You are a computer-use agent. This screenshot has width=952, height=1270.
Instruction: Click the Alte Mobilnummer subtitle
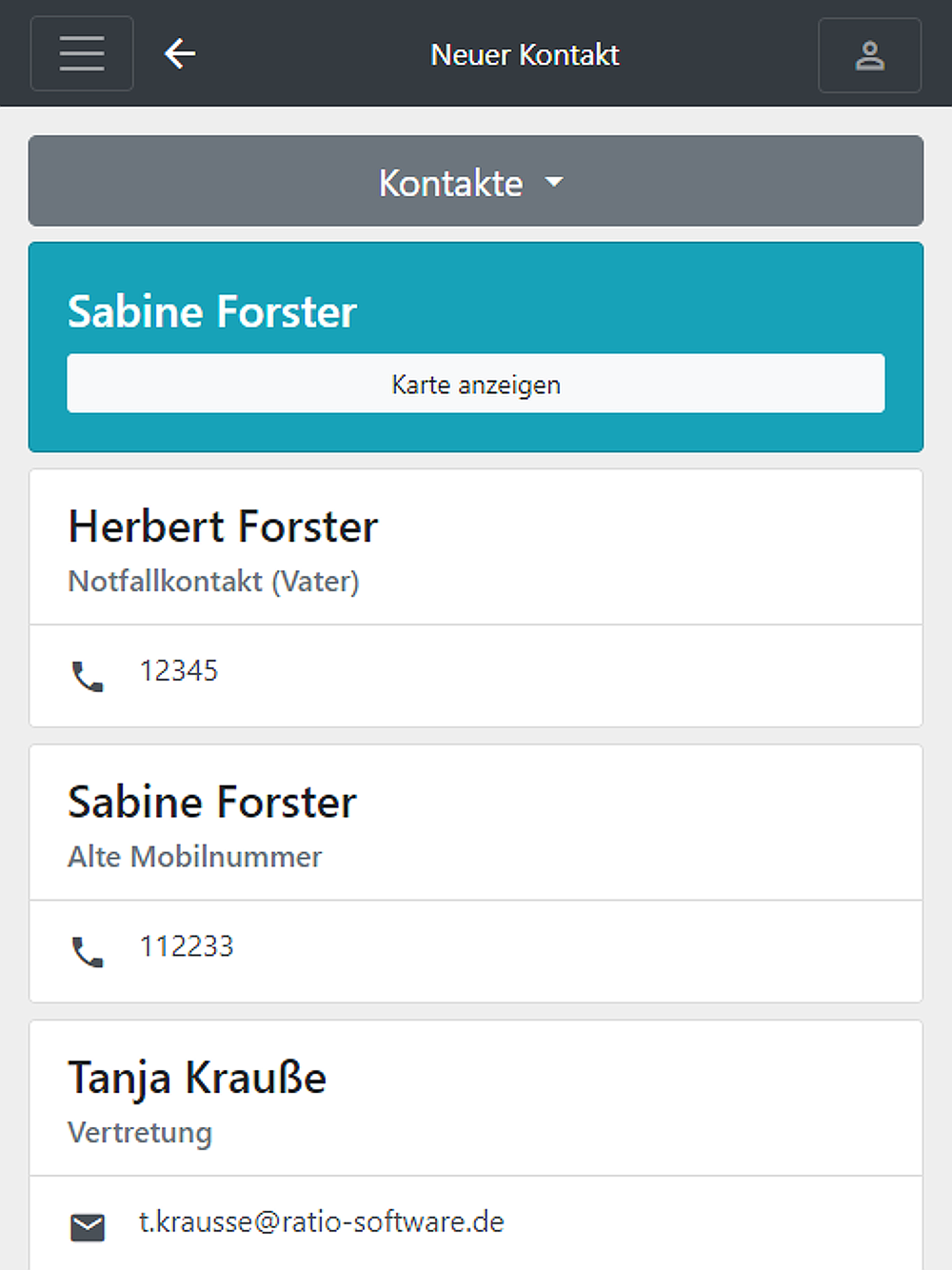(x=194, y=857)
